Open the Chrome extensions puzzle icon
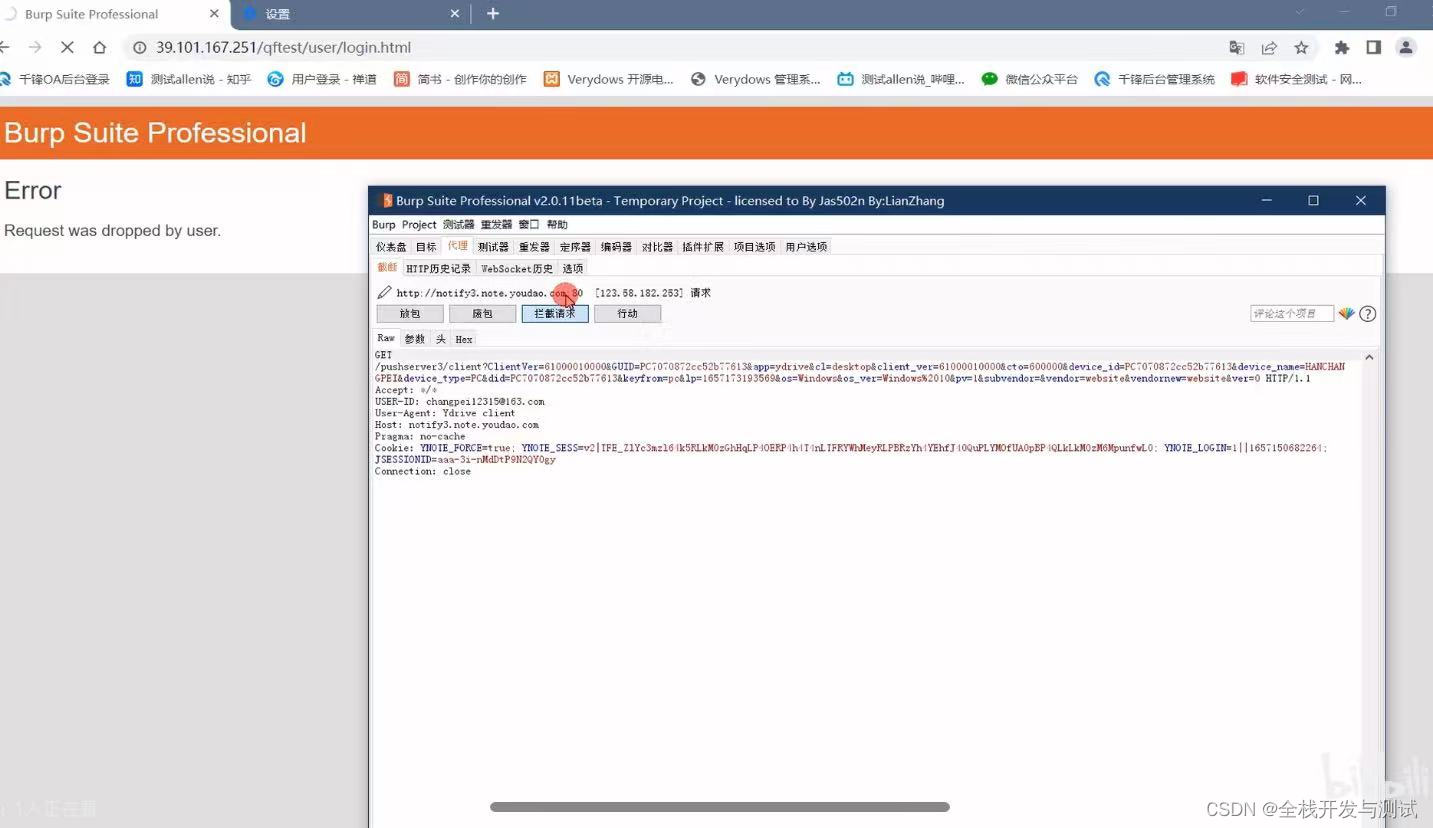 [x=1342, y=47]
